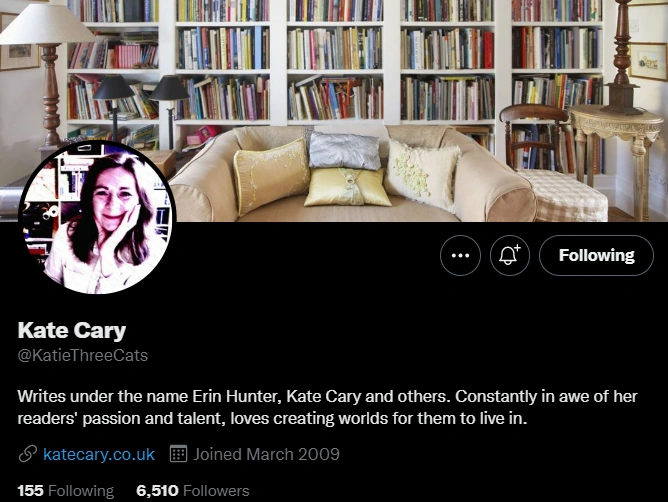
Task: View the 6,510 Followers list
Action: coord(193,491)
